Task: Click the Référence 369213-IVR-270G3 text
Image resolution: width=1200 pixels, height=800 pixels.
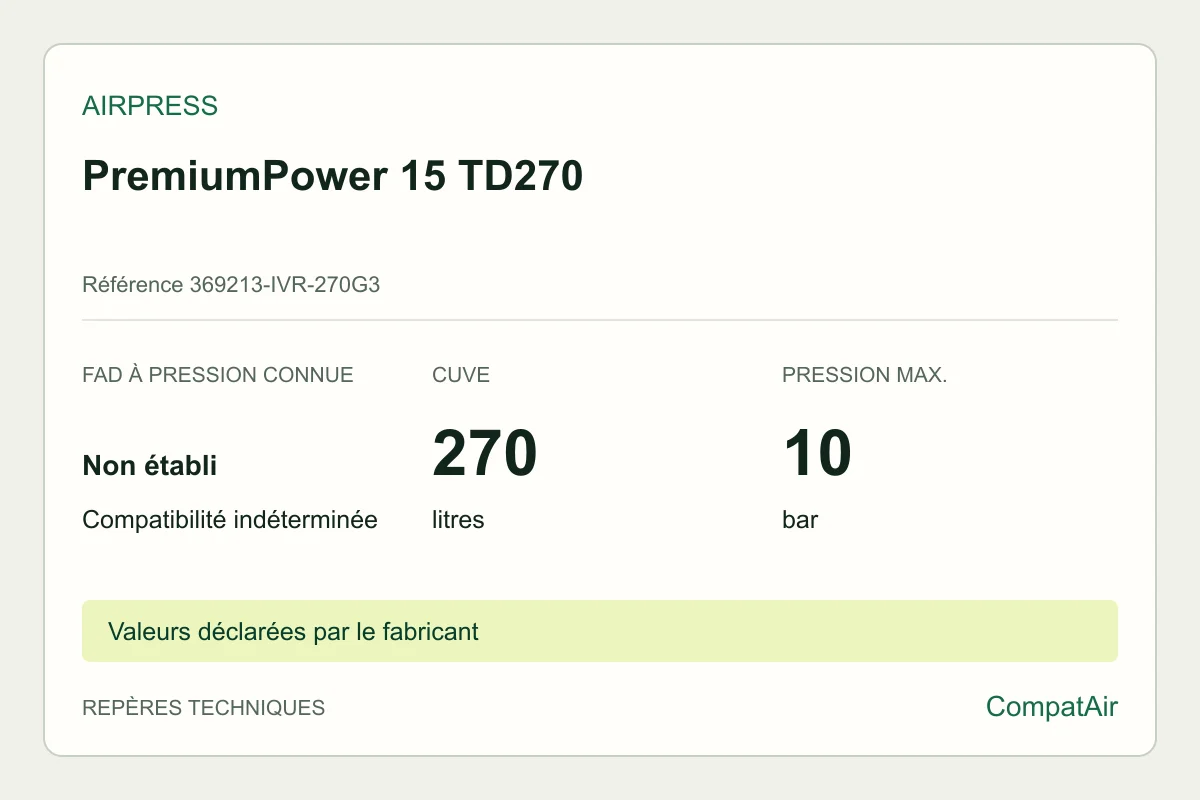Action: (x=231, y=285)
